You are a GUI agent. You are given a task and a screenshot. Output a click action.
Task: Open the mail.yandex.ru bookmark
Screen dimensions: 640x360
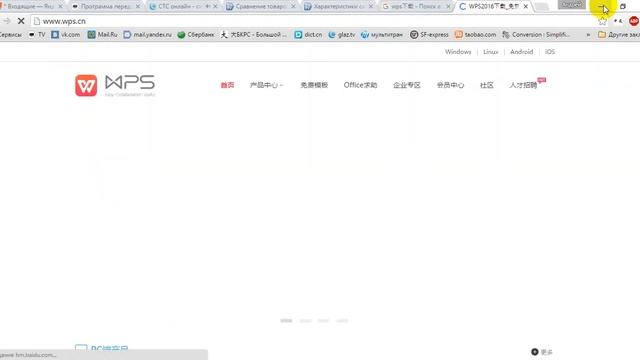[x=148, y=35]
